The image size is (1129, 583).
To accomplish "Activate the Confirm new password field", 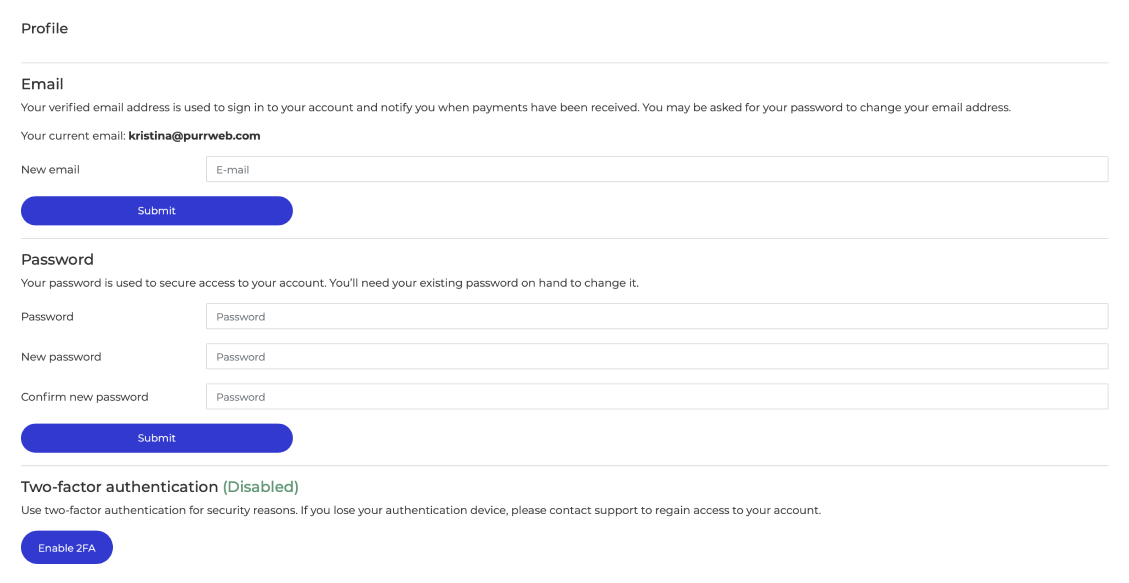I will point(657,397).
